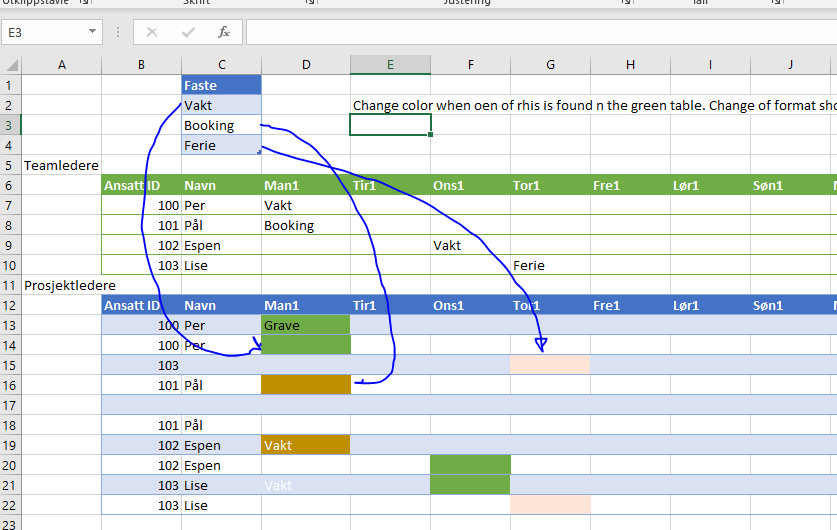Click 'Vakt' in Per's row of green table
Image resolution: width=837 pixels, height=530 pixels.
pyautogui.click(x=306, y=205)
